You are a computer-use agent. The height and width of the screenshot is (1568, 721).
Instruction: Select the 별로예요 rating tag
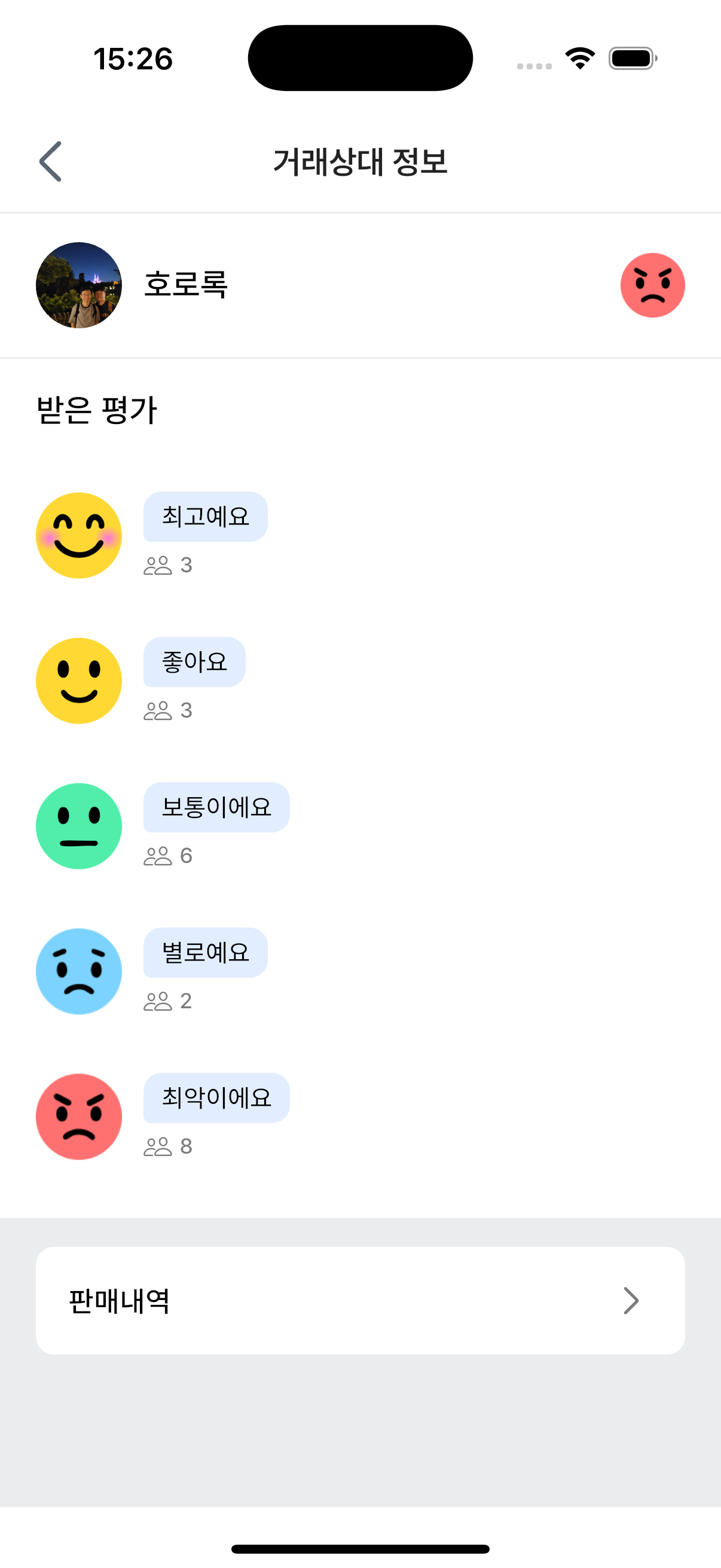(x=206, y=953)
